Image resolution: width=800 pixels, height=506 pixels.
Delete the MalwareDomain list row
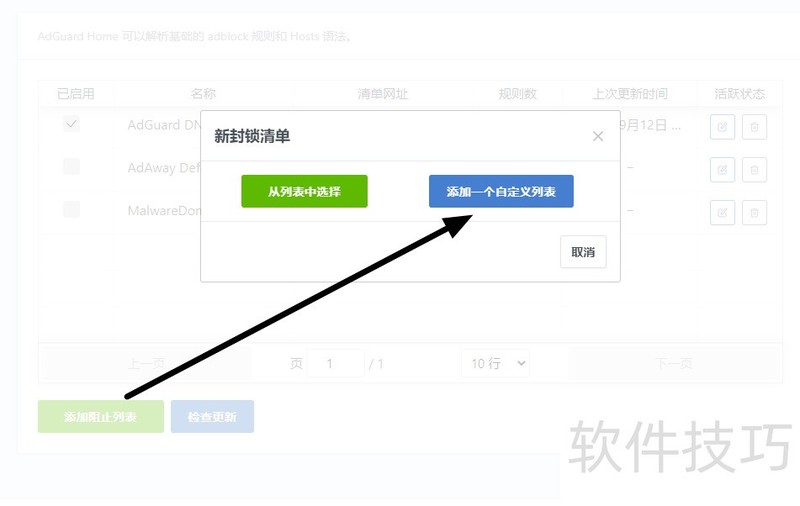click(x=754, y=213)
